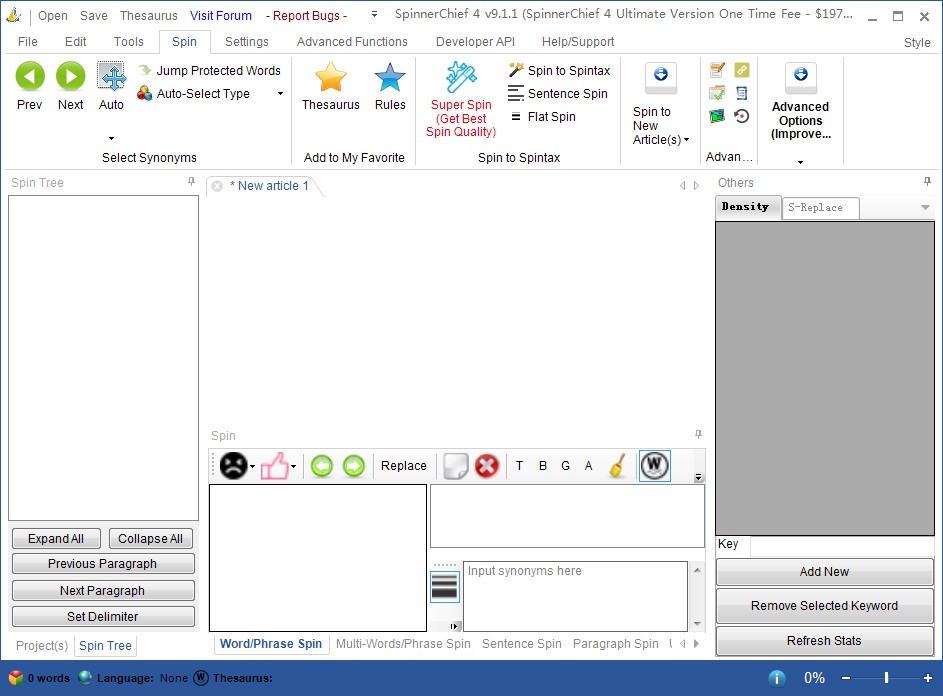Click the pink thumbs-up icon
This screenshot has height=696, width=943.
click(x=274, y=466)
